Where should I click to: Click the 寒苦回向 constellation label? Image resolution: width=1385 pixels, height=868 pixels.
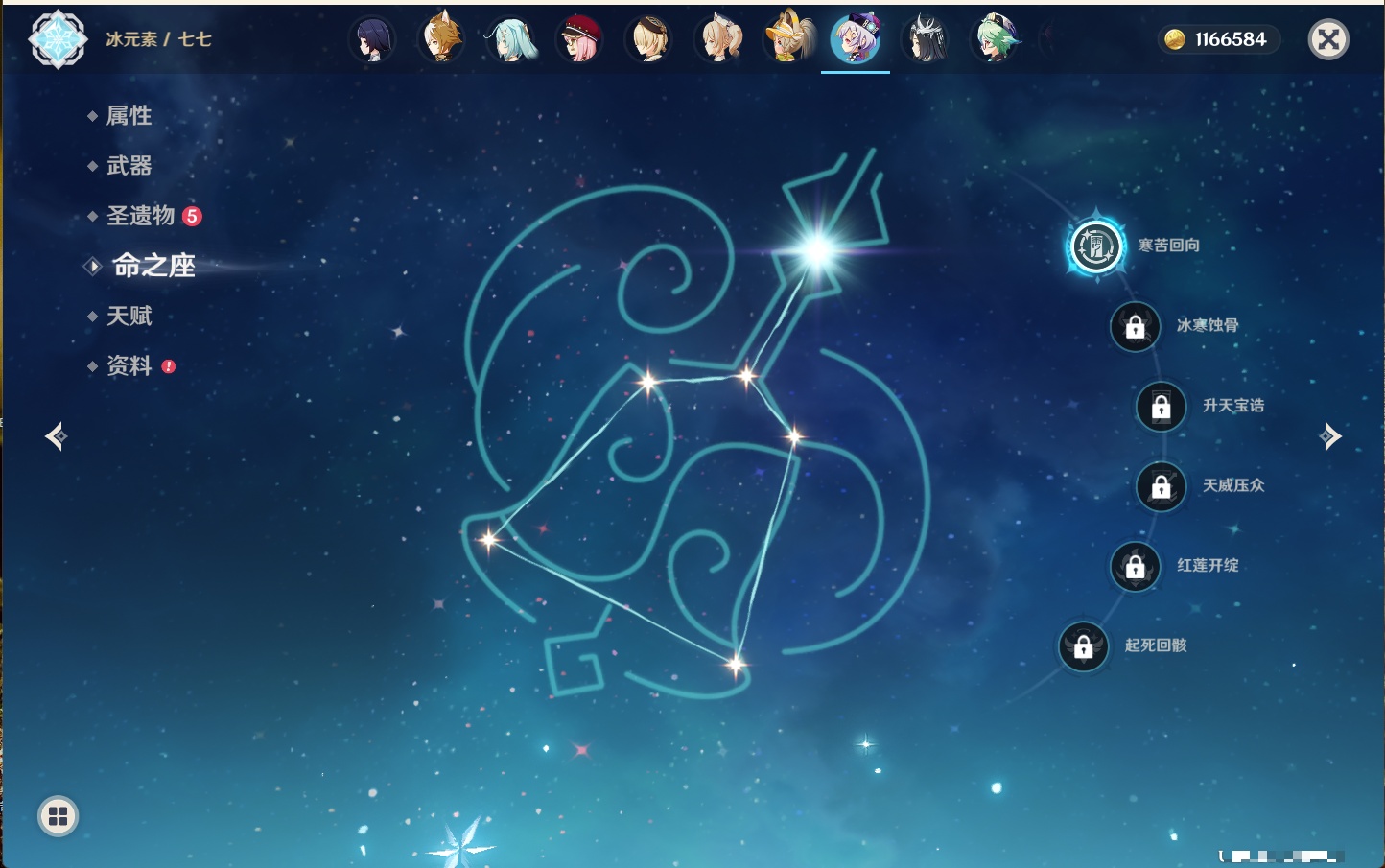pos(1169,246)
